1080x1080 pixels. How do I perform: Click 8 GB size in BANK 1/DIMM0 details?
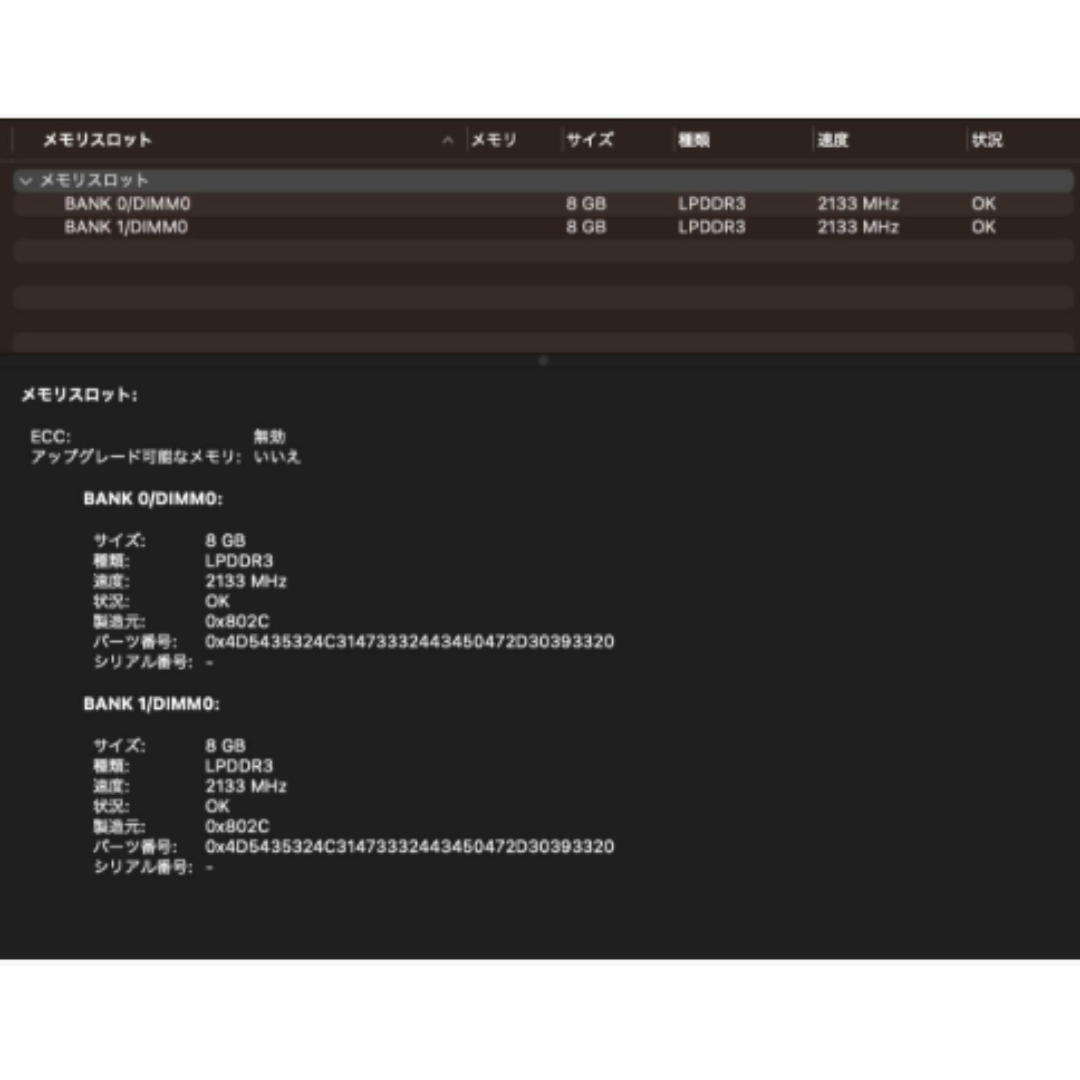click(225, 746)
